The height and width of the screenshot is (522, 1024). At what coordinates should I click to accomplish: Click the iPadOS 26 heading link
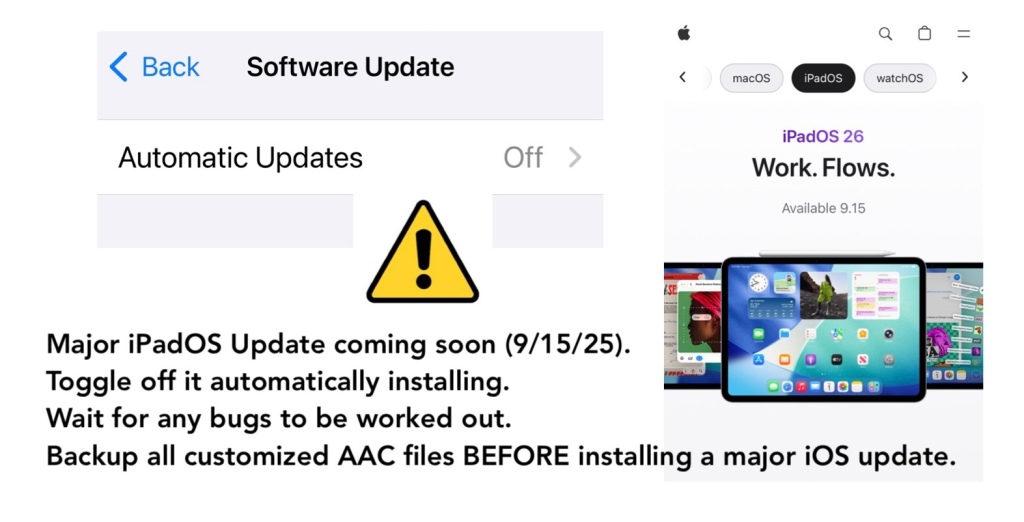point(823,137)
